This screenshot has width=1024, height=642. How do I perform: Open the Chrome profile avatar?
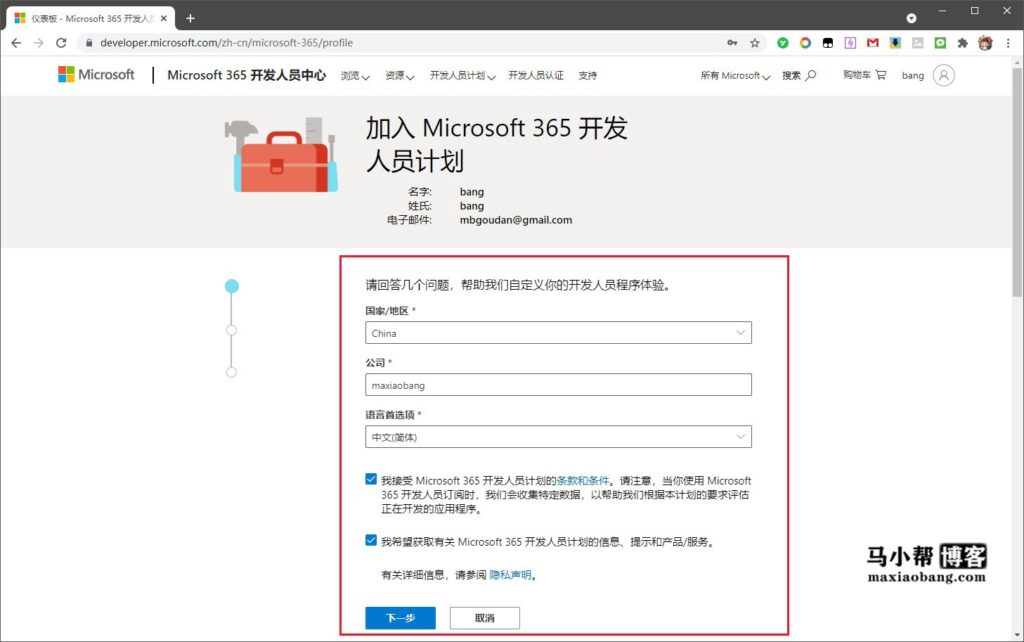985,43
